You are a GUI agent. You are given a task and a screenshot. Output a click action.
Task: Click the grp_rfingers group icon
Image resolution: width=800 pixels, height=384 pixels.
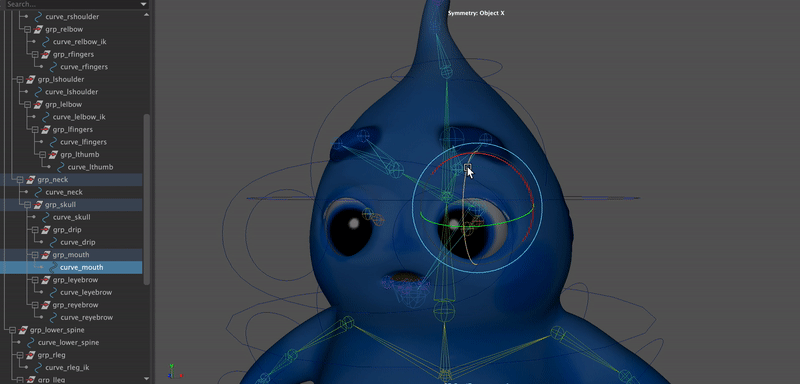click(45, 54)
